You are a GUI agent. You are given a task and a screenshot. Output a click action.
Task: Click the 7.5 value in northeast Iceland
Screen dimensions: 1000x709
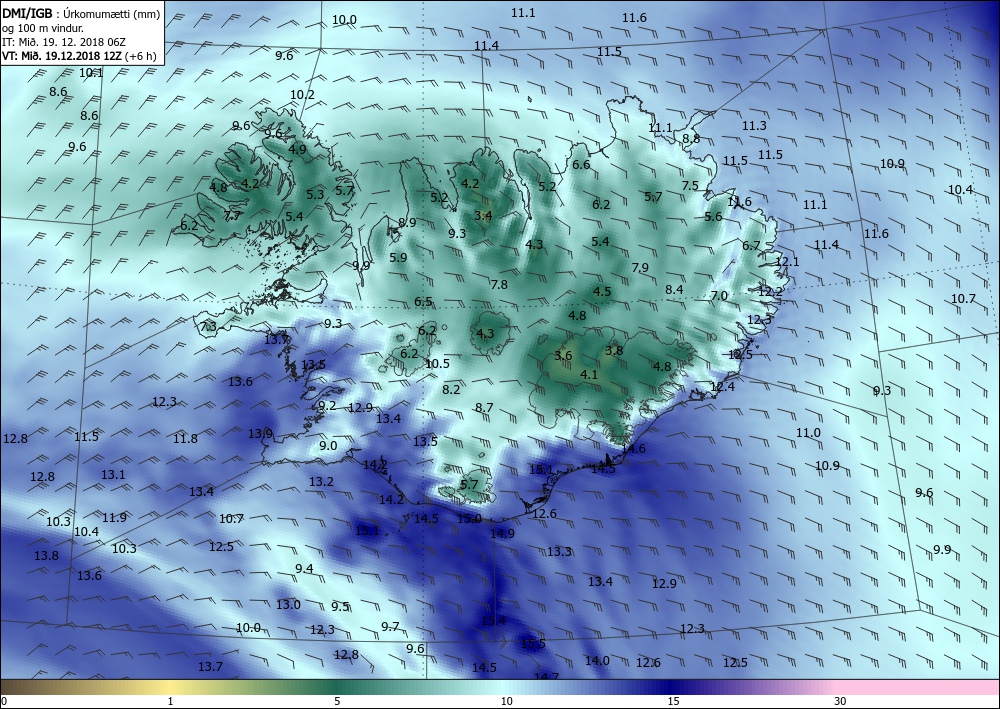pyautogui.click(x=690, y=186)
